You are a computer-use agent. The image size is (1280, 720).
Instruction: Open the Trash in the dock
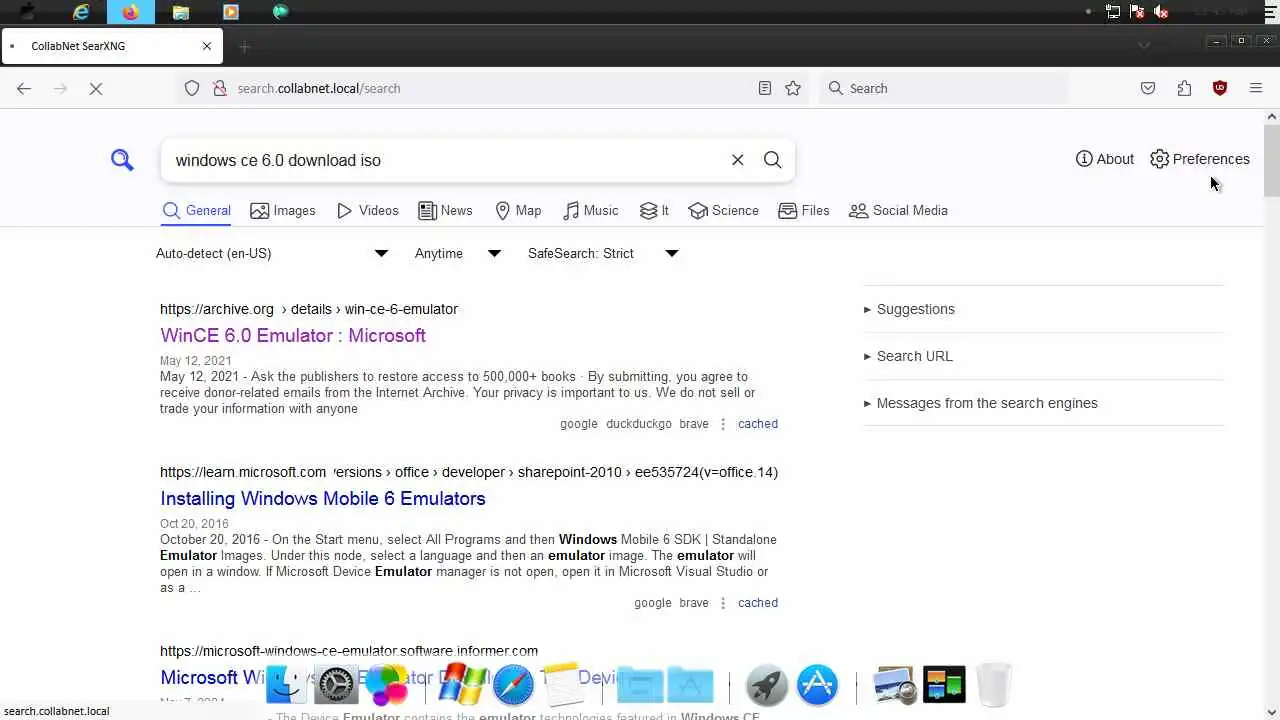click(x=994, y=685)
